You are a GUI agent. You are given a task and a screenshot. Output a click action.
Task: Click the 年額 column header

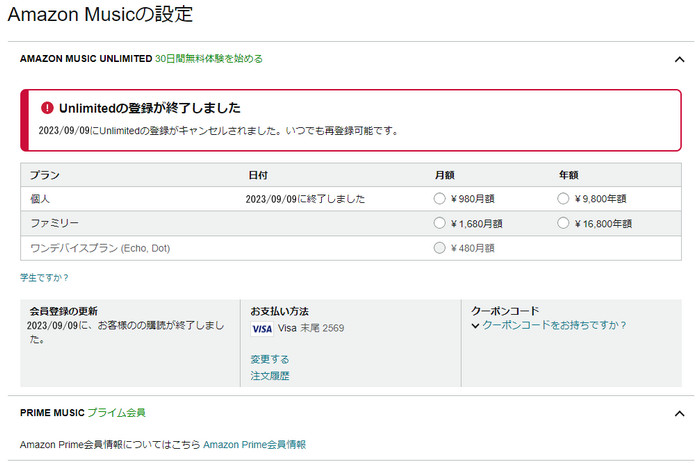(x=569, y=175)
